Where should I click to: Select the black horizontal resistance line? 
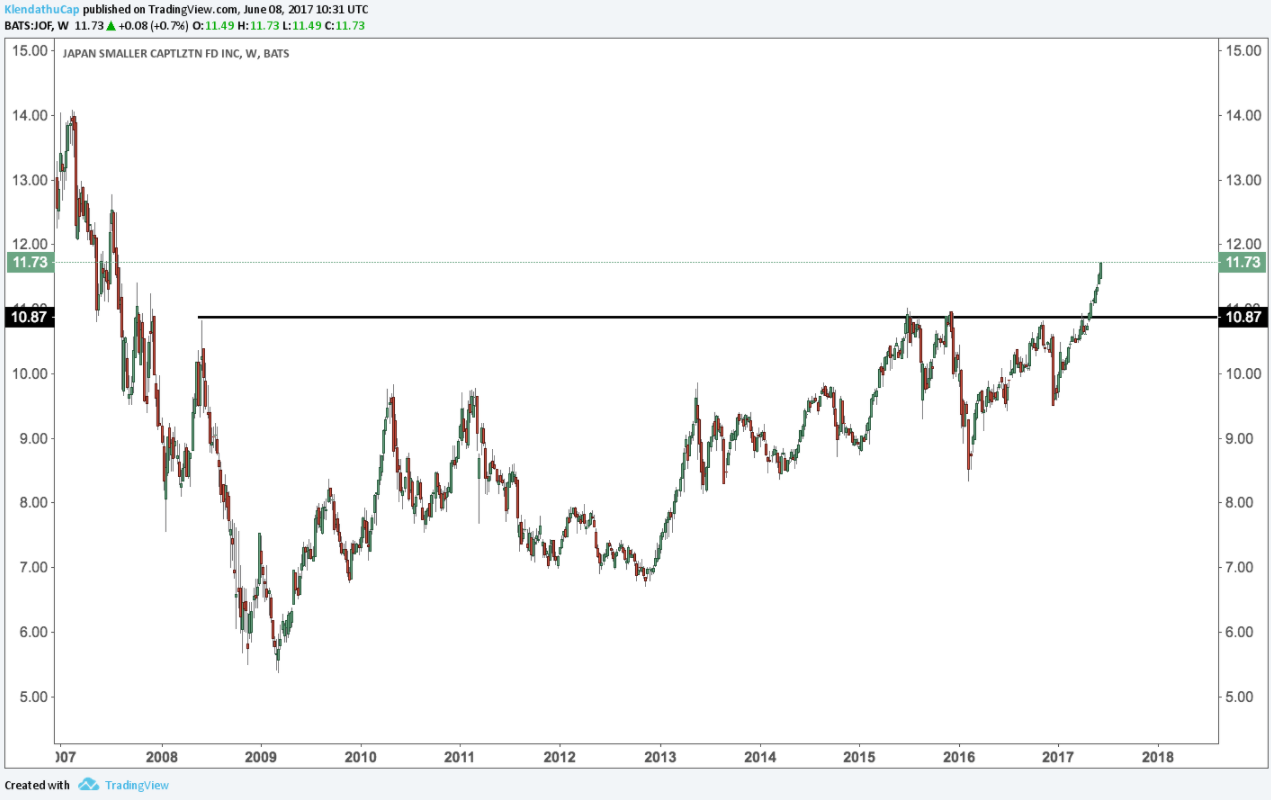(x=600, y=317)
